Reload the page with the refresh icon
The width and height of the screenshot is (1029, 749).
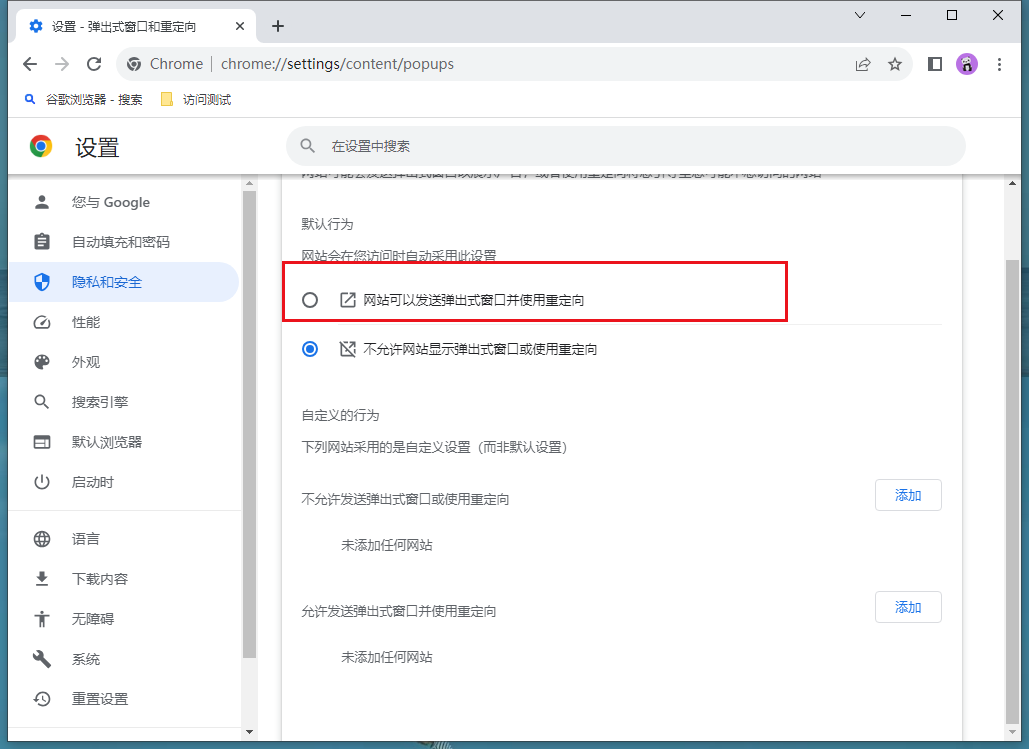94,64
